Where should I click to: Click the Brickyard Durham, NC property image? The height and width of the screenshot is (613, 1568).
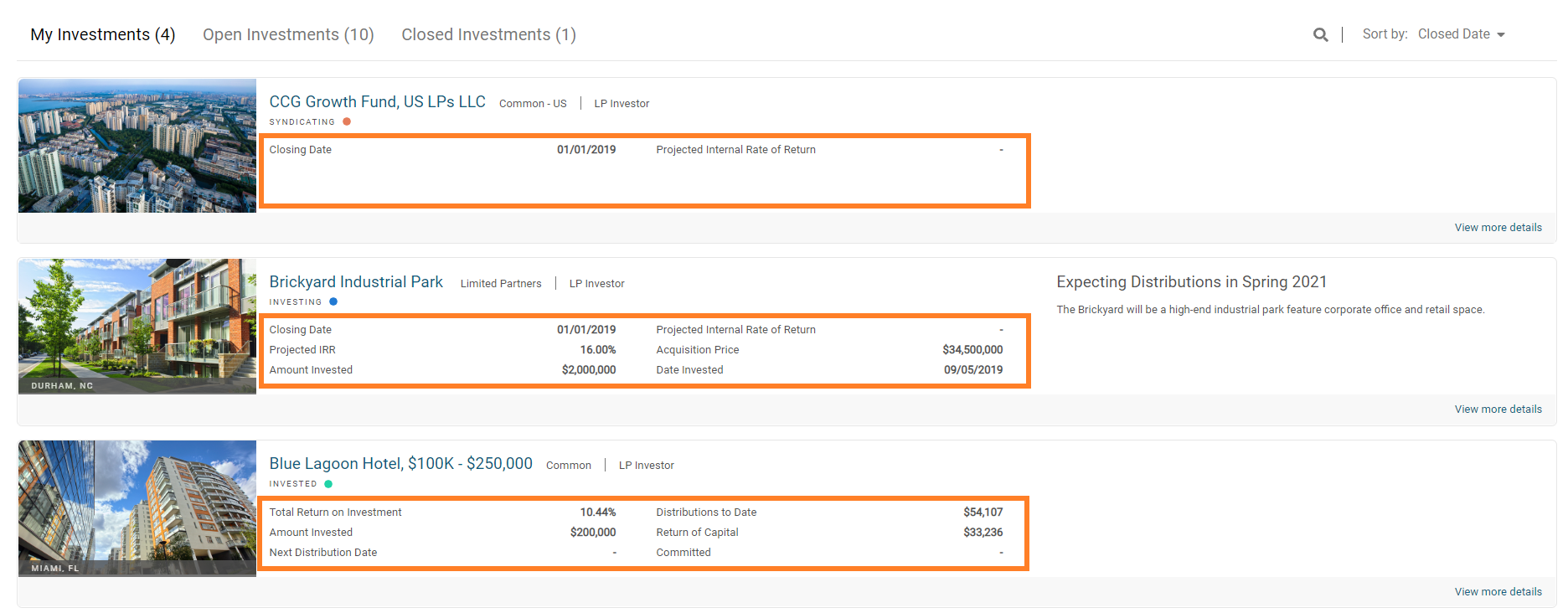coord(137,326)
